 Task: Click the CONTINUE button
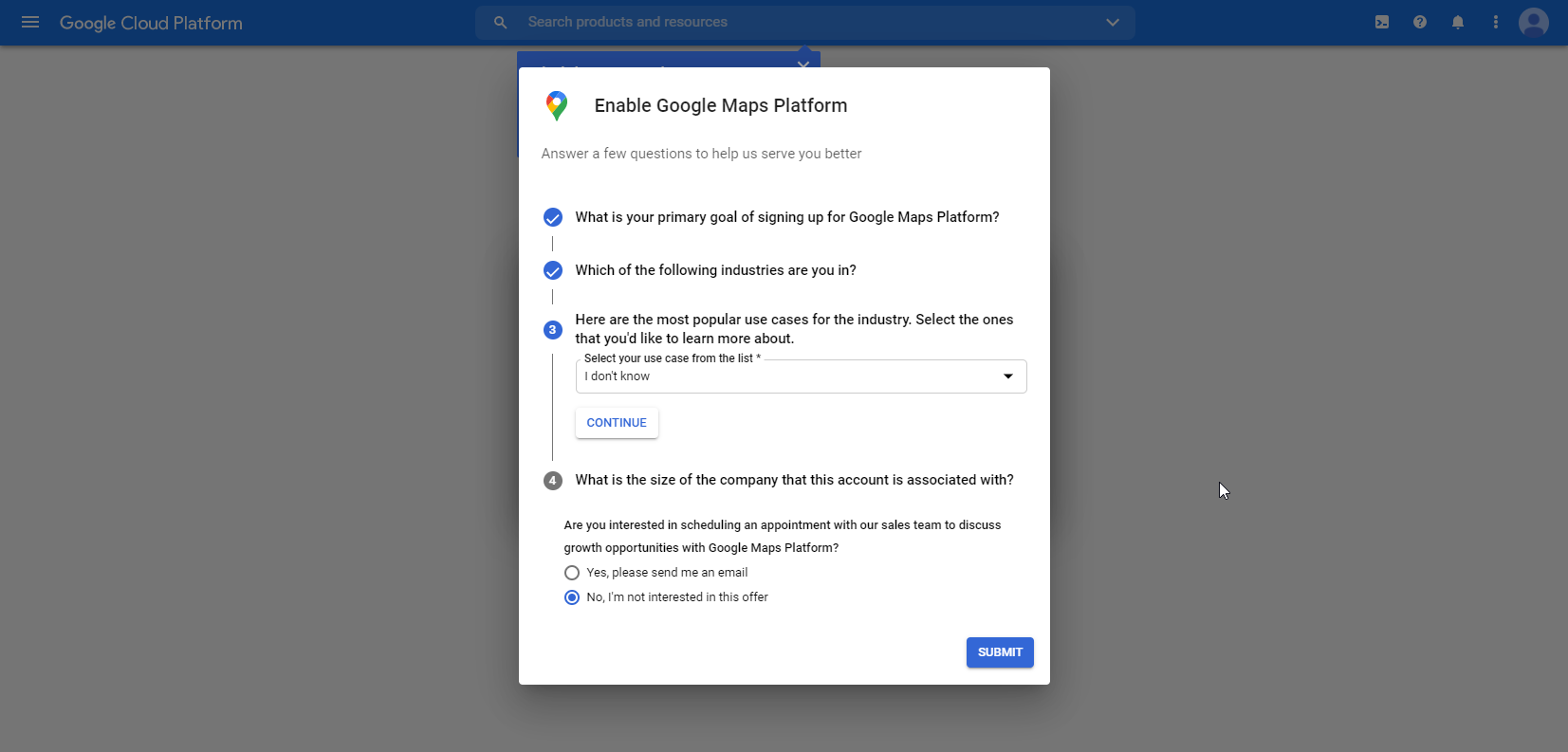617,423
